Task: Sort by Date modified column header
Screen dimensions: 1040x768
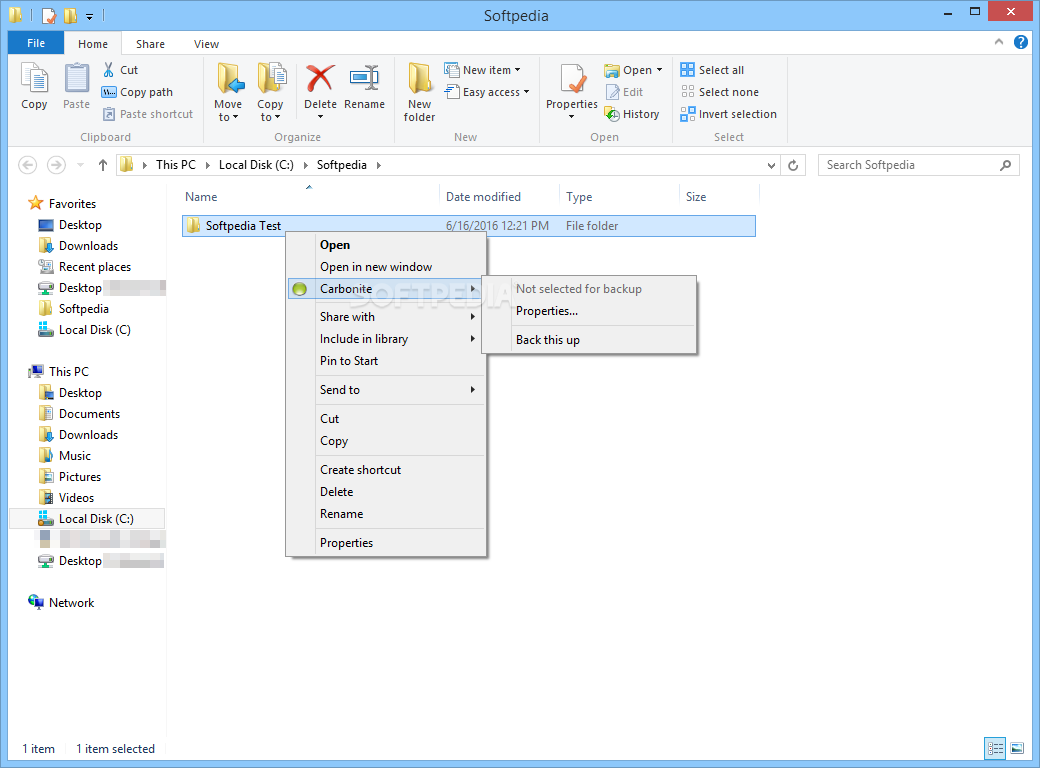Action: tap(483, 197)
